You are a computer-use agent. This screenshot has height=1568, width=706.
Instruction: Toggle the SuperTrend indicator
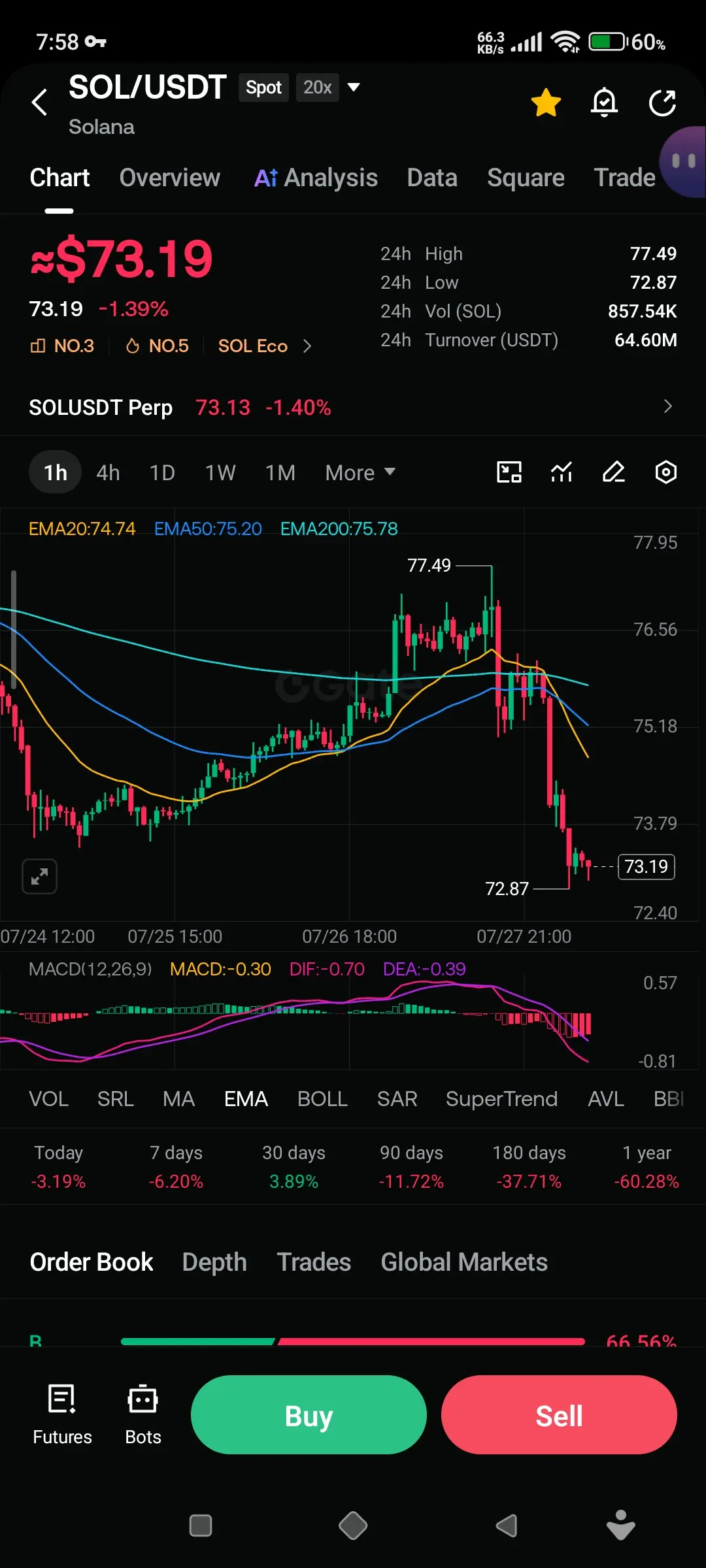pos(501,1099)
